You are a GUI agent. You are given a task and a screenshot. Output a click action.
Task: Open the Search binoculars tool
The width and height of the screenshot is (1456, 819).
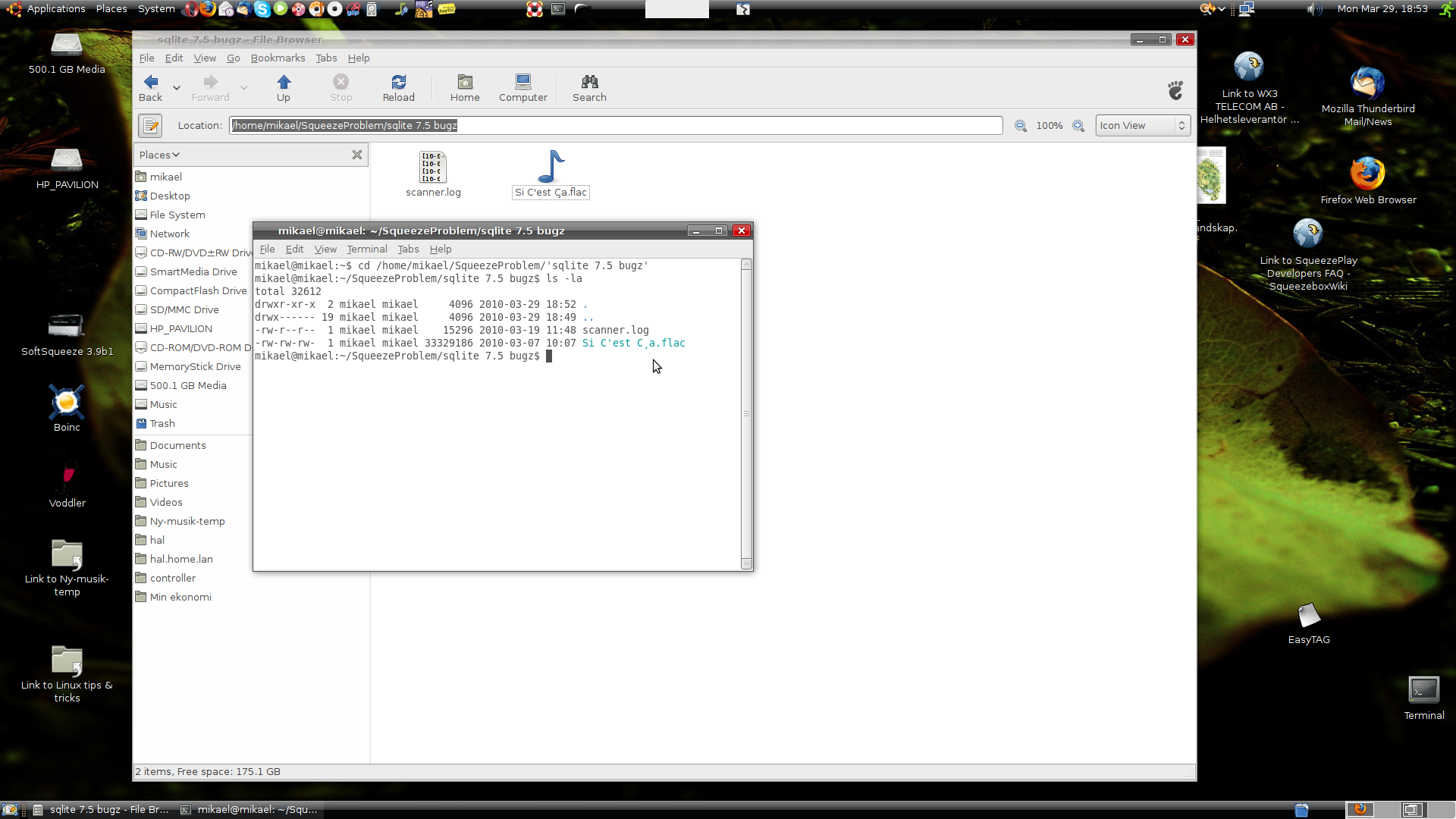point(589,87)
